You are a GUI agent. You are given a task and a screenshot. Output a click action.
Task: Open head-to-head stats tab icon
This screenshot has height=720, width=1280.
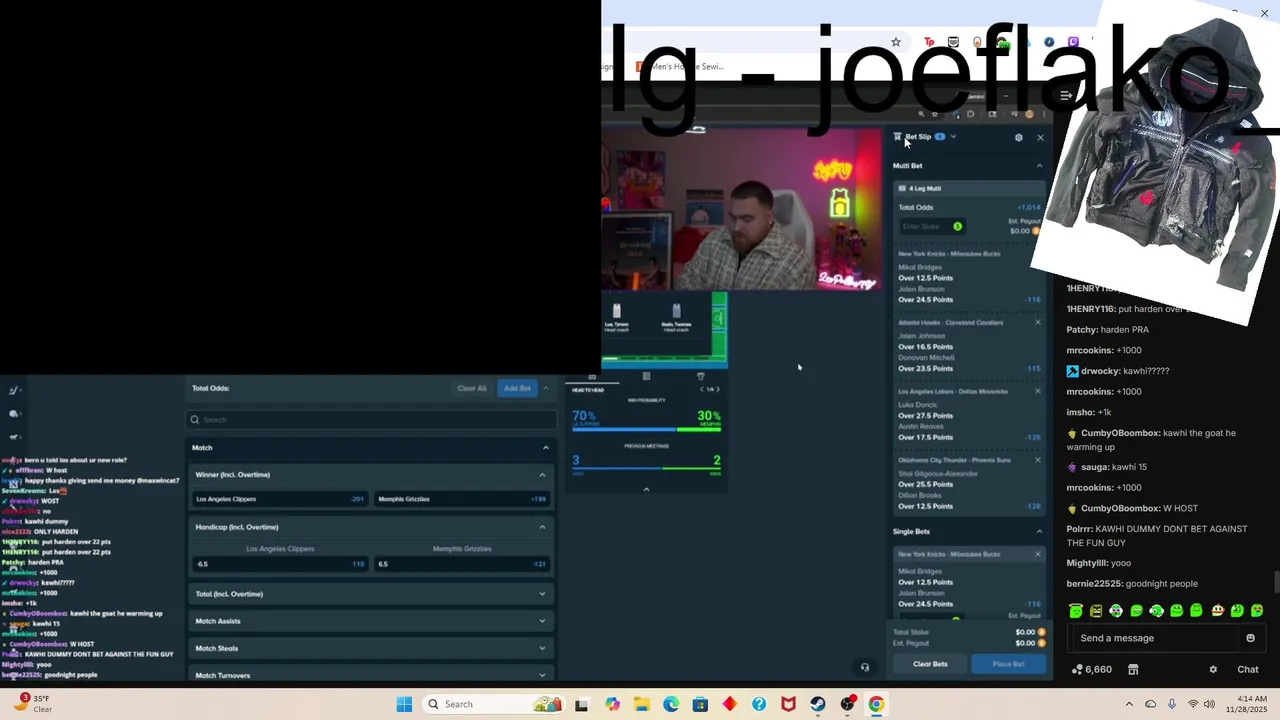(592, 377)
